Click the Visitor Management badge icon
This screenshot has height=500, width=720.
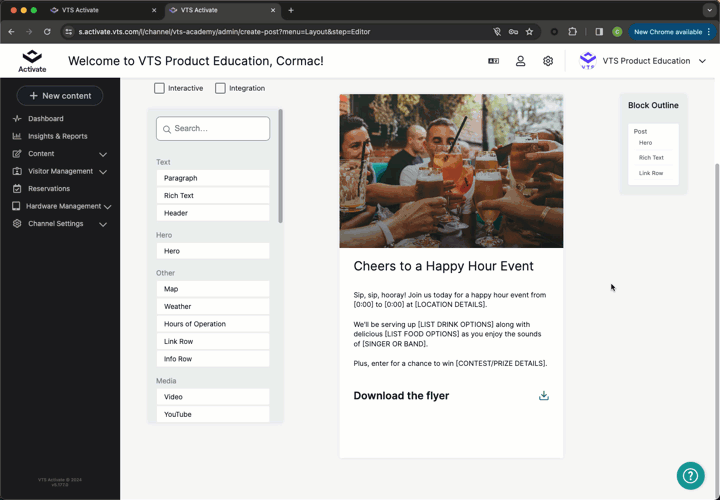[x=17, y=171]
